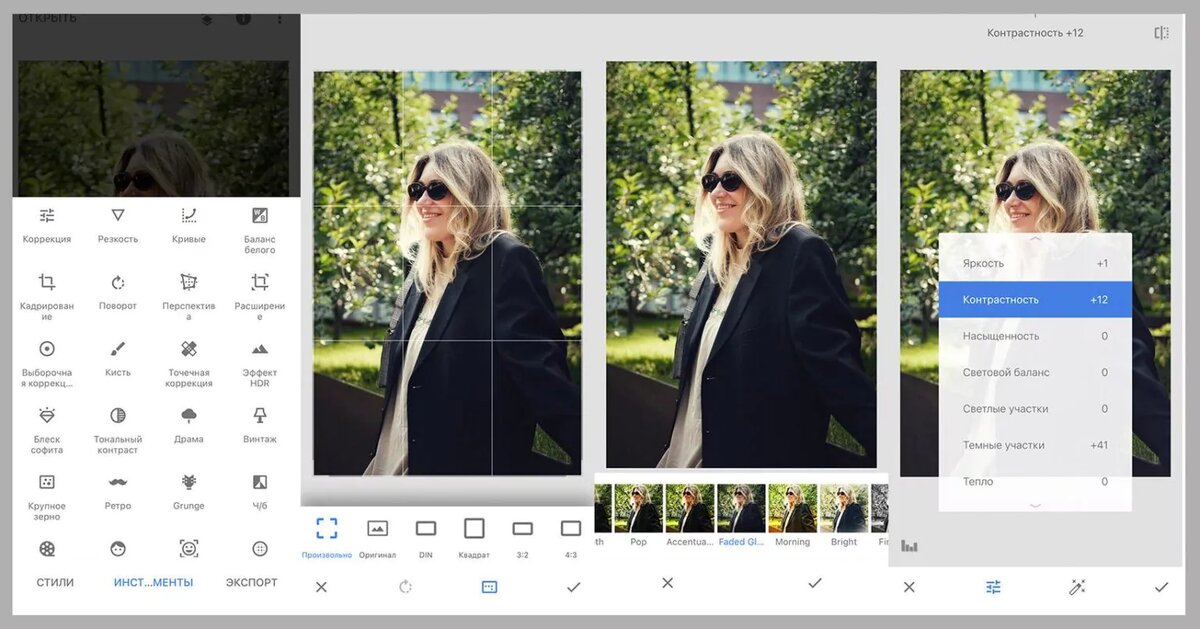Select the DIN crop ratio
Image resolution: width=1200 pixels, height=629 pixels.
tap(426, 538)
